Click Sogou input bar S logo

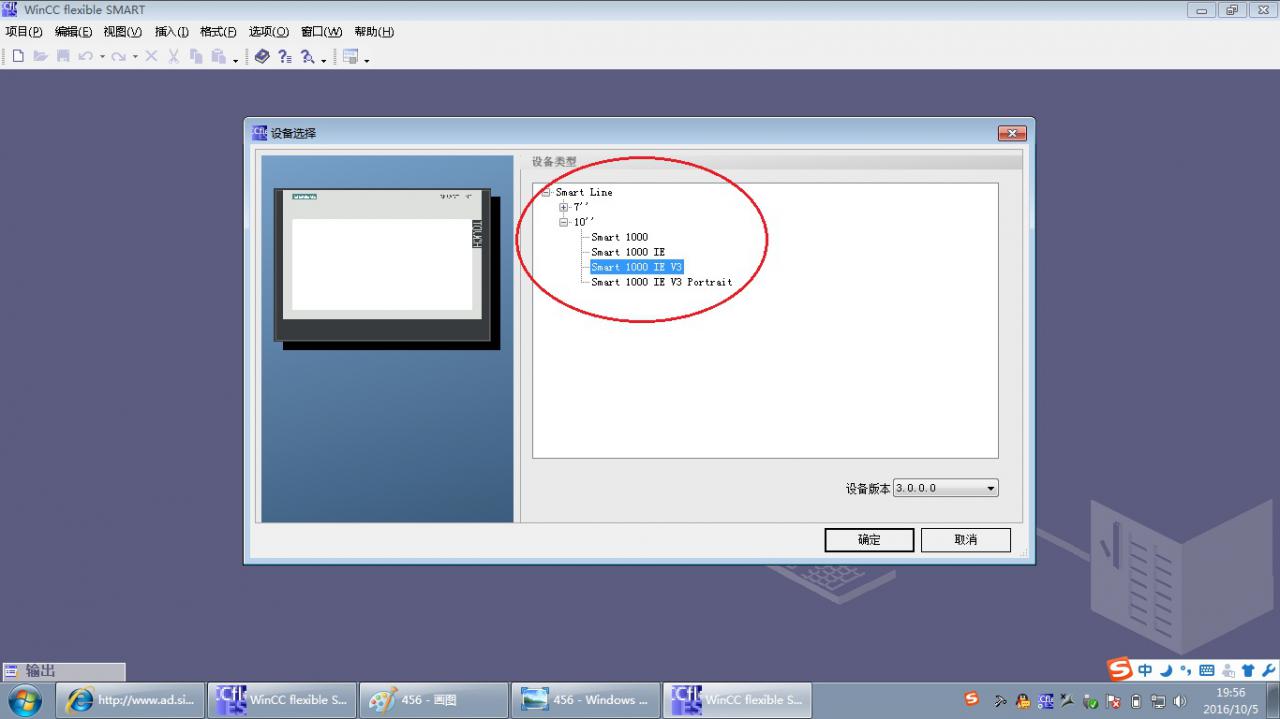(1120, 669)
